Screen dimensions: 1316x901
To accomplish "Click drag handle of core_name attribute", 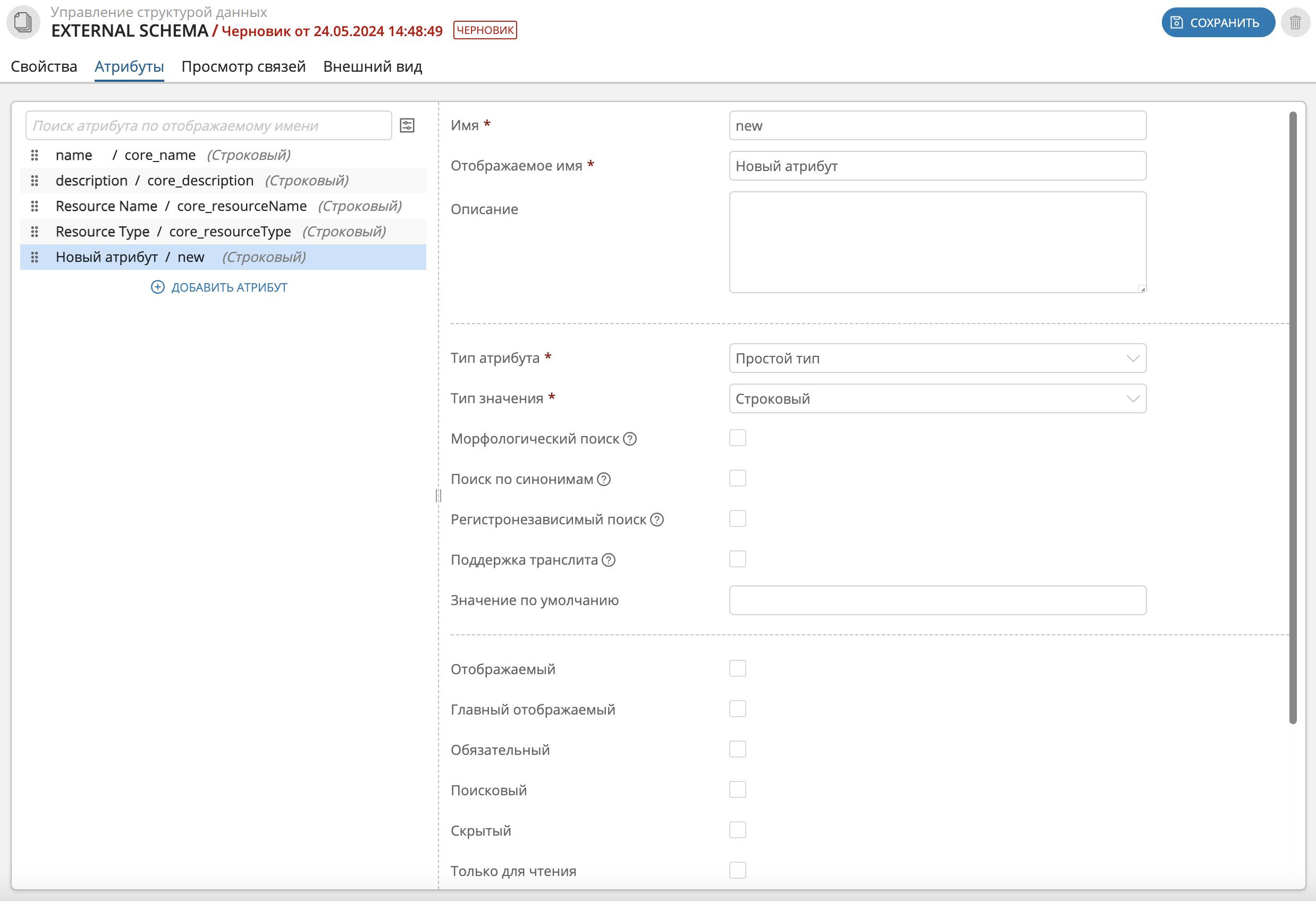I will (x=35, y=155).
